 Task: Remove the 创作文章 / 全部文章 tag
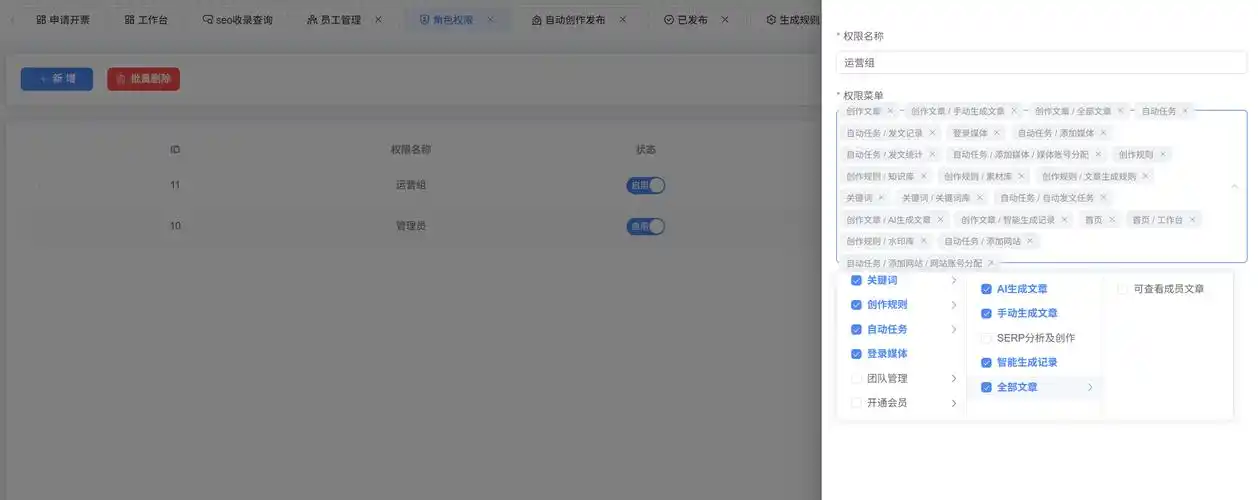point(1120,111)
